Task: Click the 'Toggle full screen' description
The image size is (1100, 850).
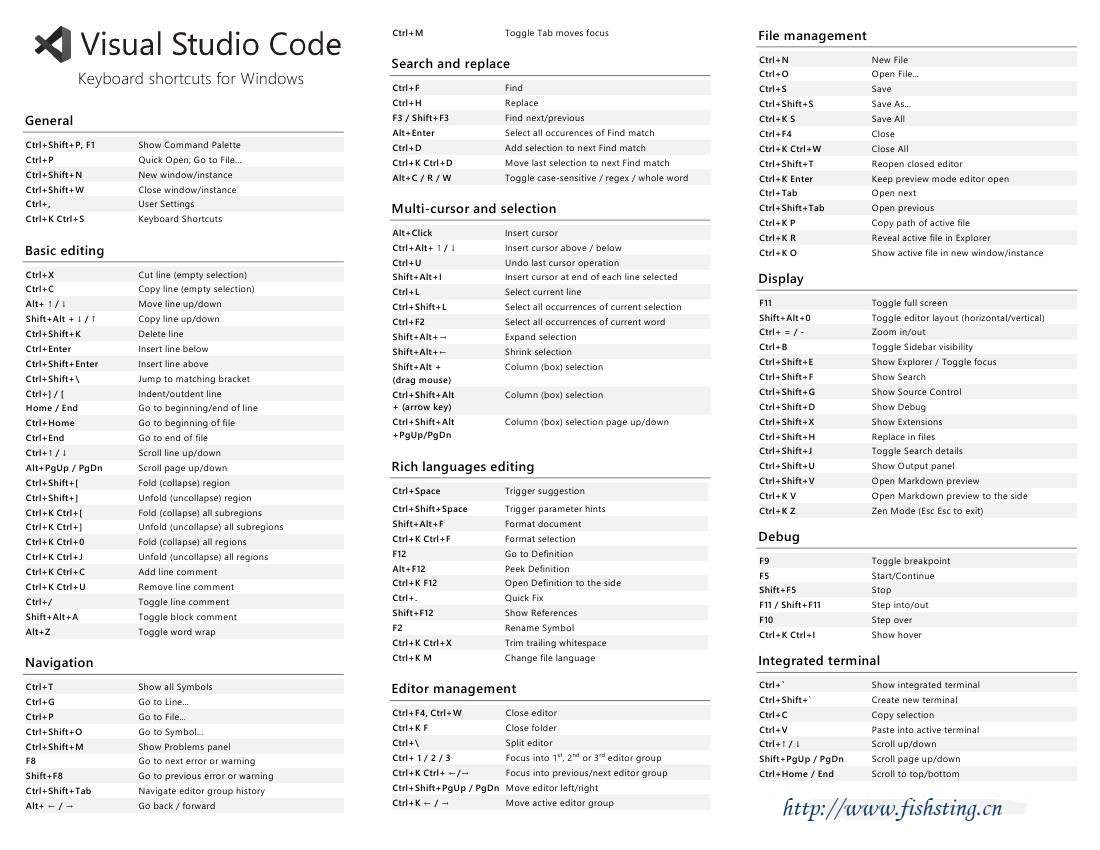Action: point(909,303)
